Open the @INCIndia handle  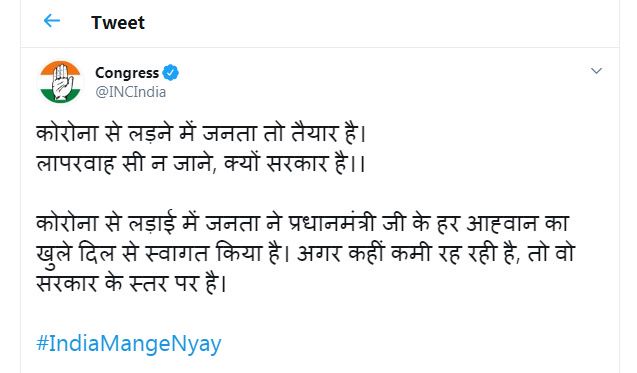pyautogui.click(x=131, y=92)
